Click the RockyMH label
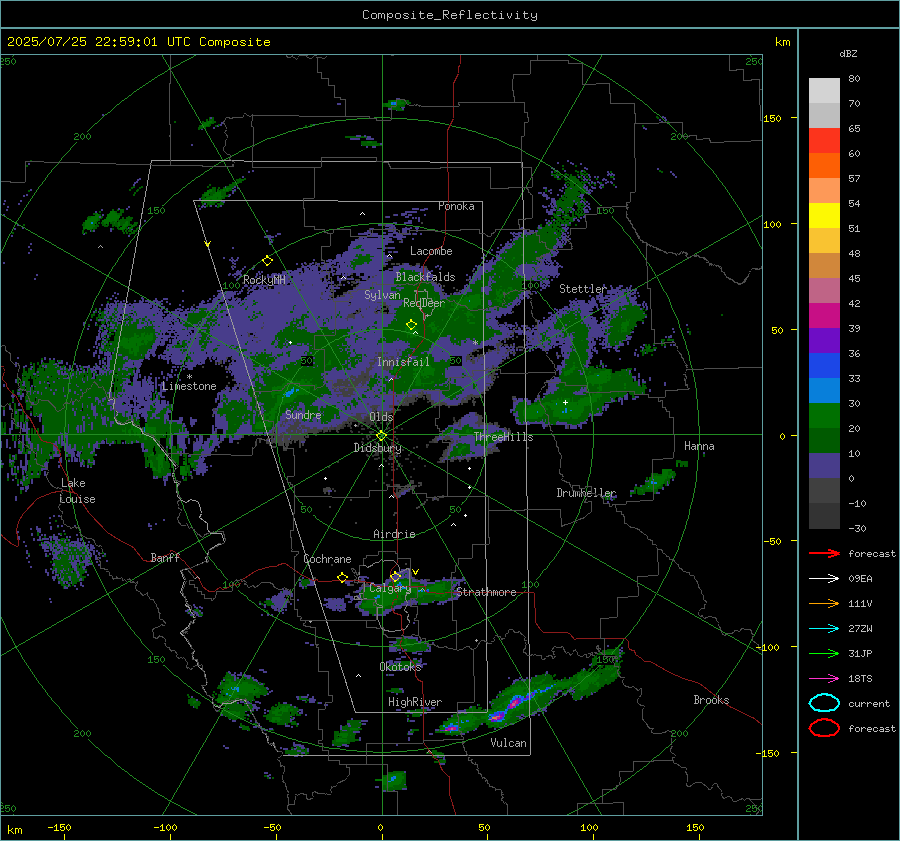 point(264,280)
